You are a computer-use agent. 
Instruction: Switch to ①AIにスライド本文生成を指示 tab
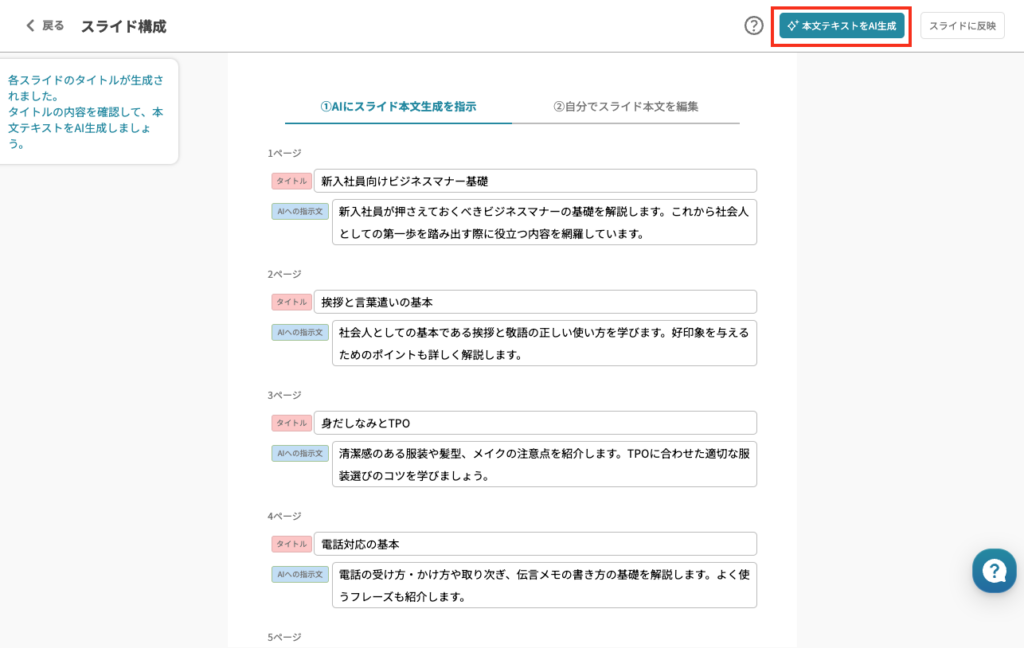point(398,106)
